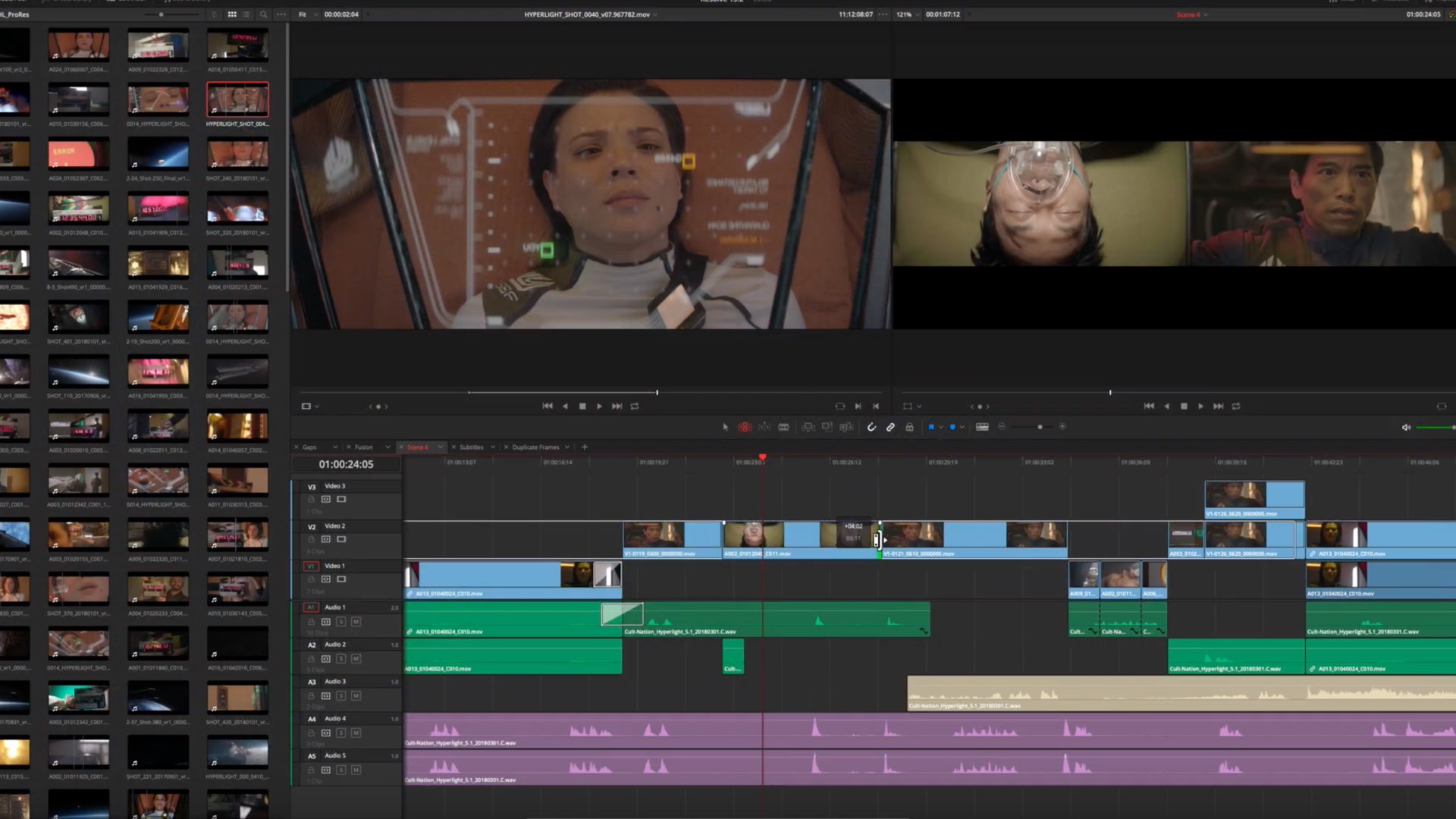1456x819 pixels.
Task: Toggle auto select on Video 2 track
Action: click(x=325, y=539)
